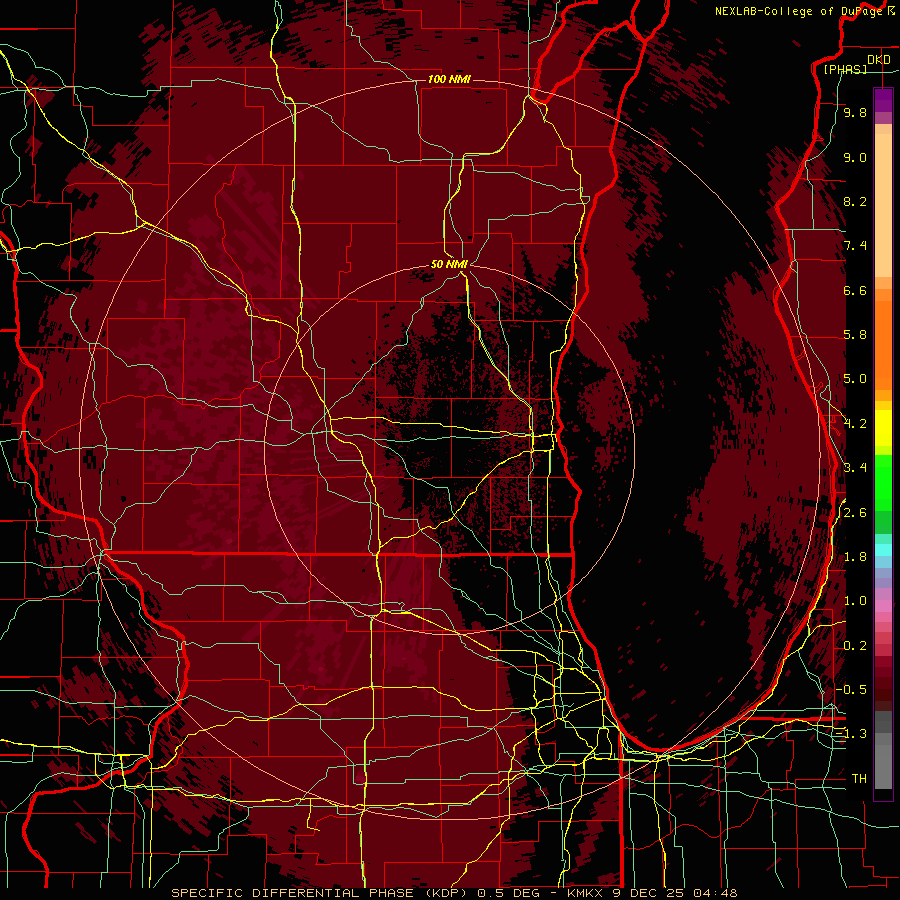Click the -1.3 scale value
The width and height of the screenshot is (900, 900).
[x=852, y=734]
